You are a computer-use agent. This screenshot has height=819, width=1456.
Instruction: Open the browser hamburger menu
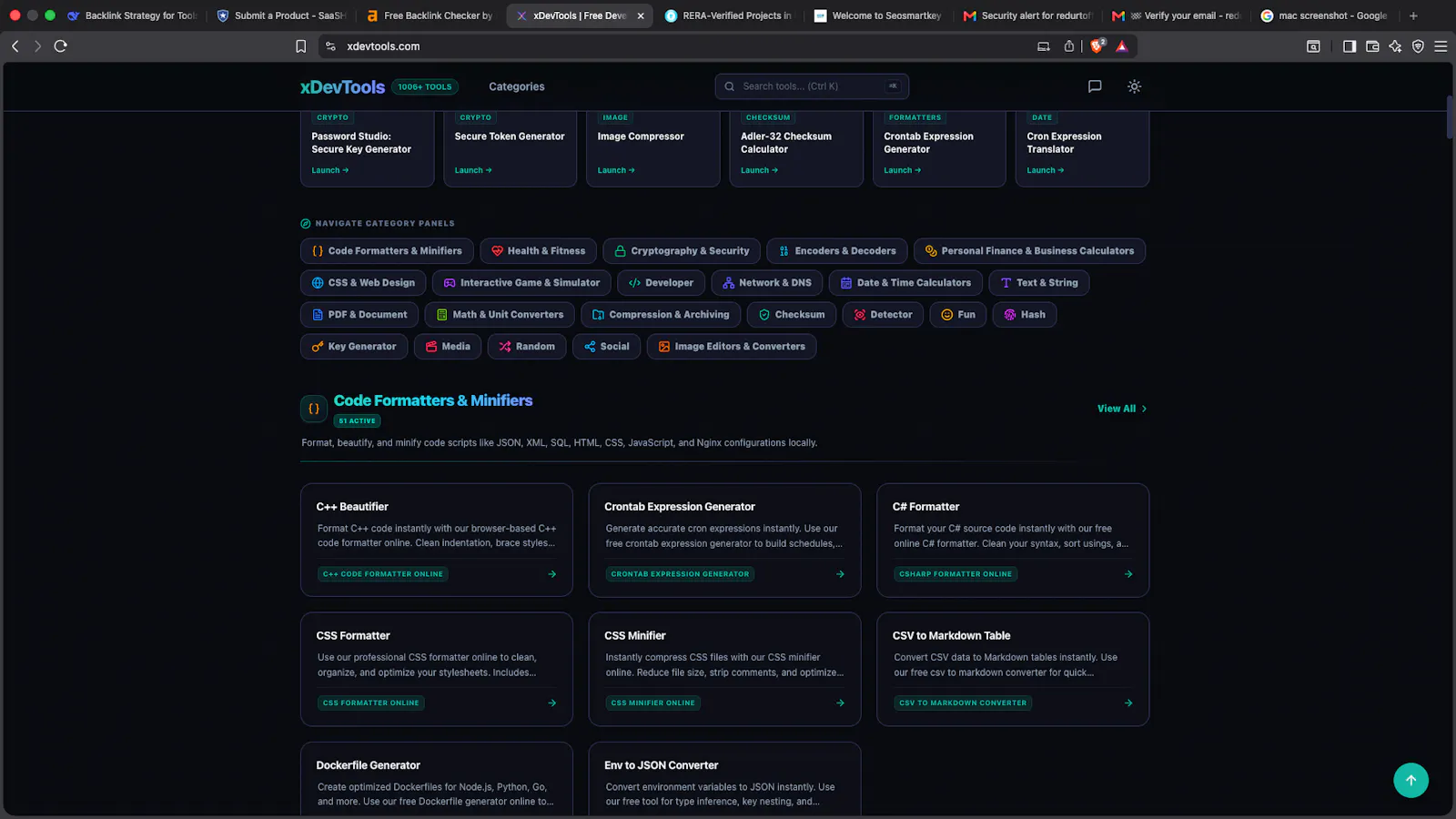(1441, 46)
